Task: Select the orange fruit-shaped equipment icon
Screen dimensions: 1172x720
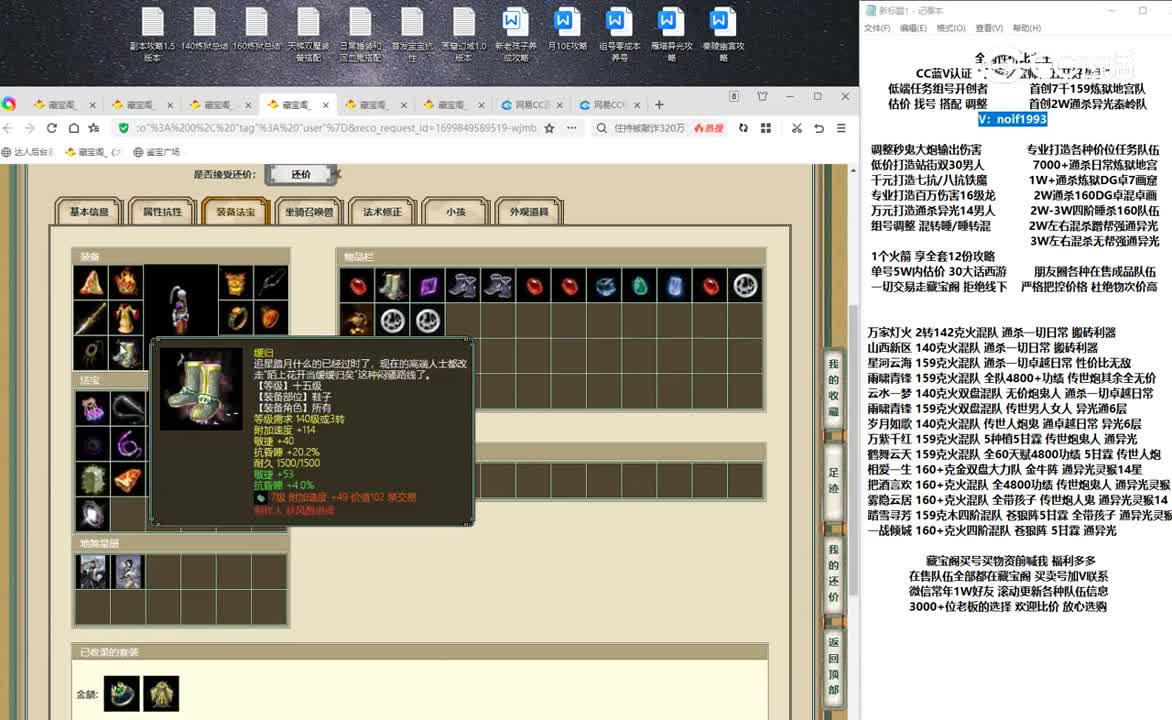Action: (270, 318)
